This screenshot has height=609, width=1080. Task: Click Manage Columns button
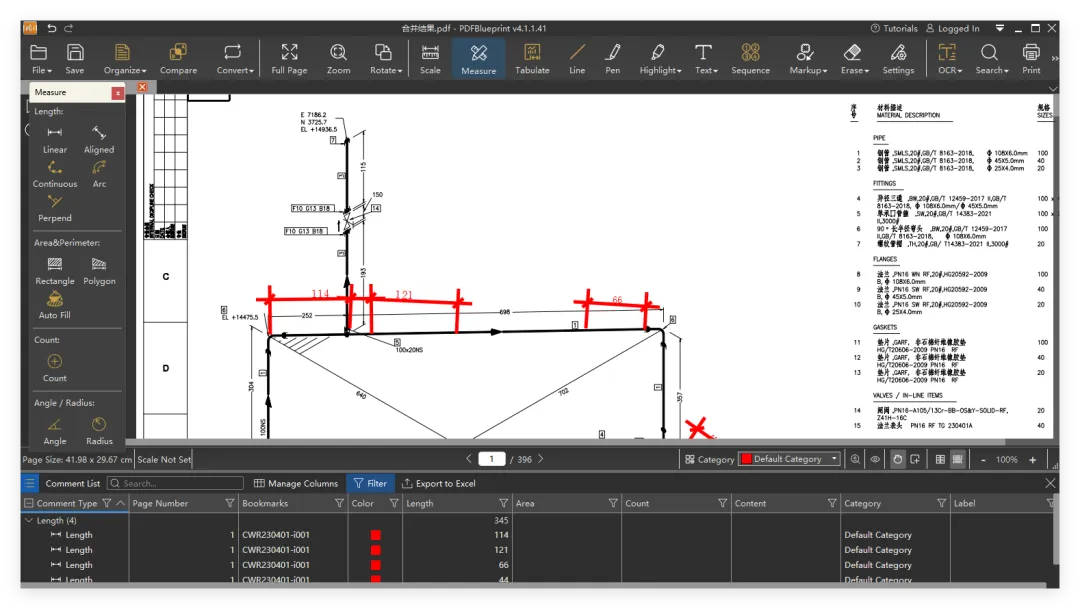tap(296, 484)
